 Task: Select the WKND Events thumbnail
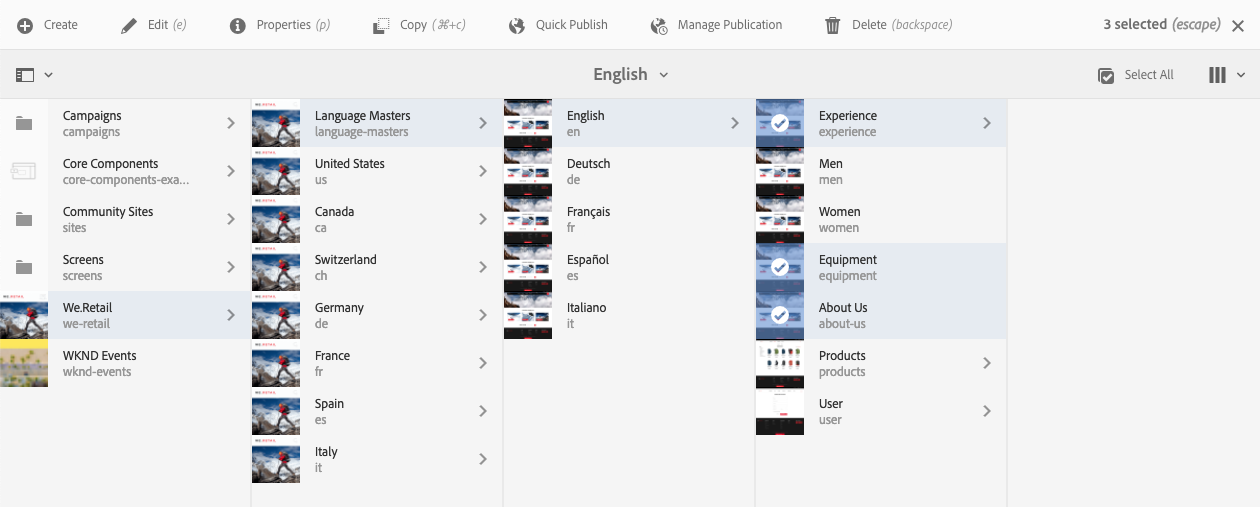pos(24,363)
